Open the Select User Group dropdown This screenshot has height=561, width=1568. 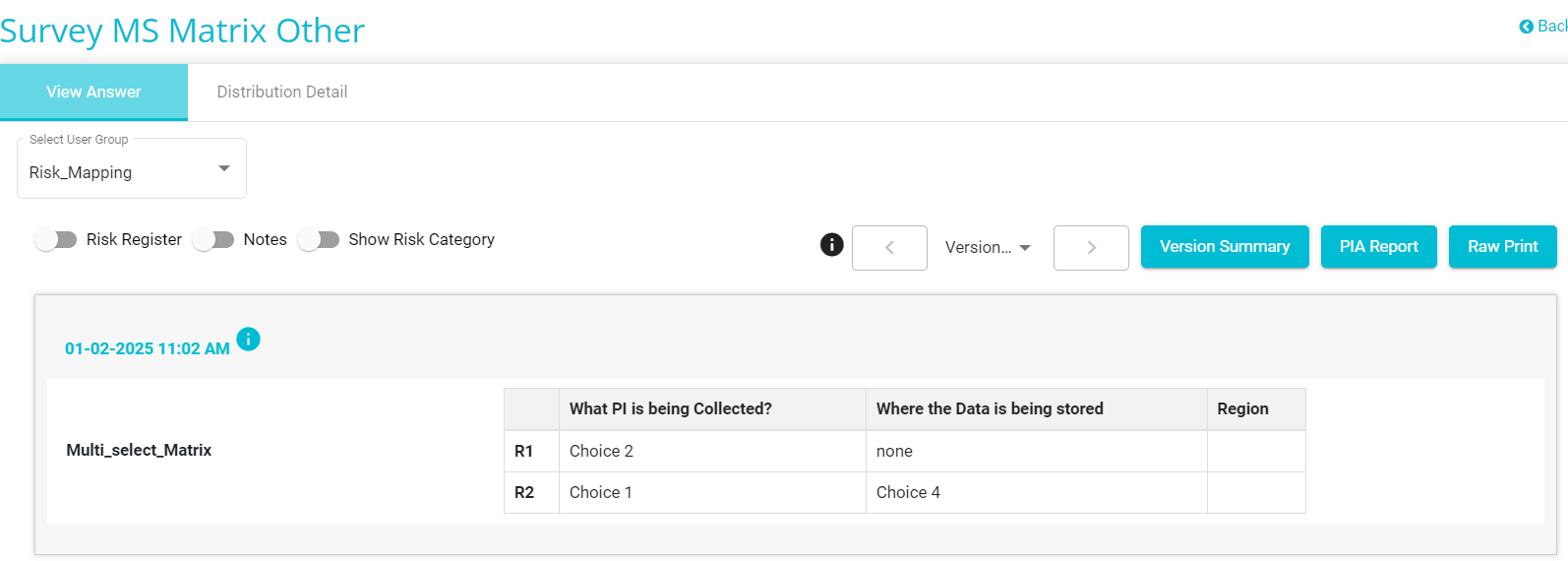pyautogui.click(x=132, y=168)
